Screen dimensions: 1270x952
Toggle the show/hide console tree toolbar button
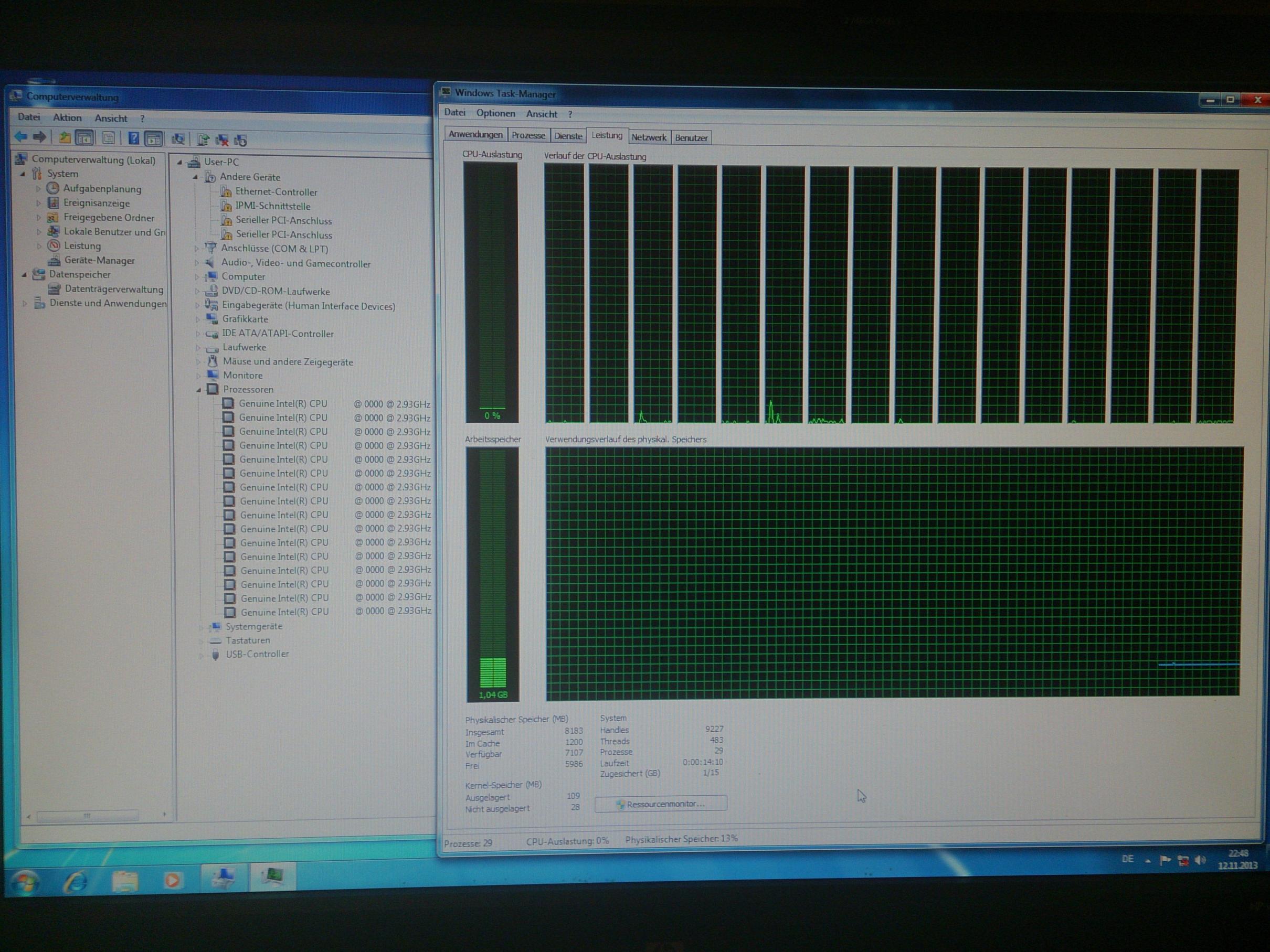(x=84, y=138)
